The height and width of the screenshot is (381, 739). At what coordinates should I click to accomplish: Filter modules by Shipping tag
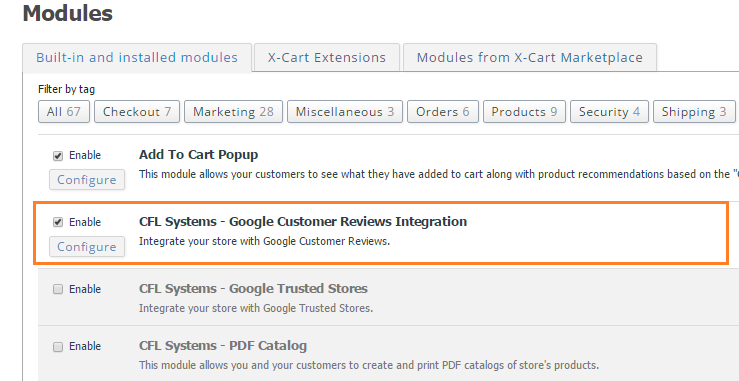point(694,112)
